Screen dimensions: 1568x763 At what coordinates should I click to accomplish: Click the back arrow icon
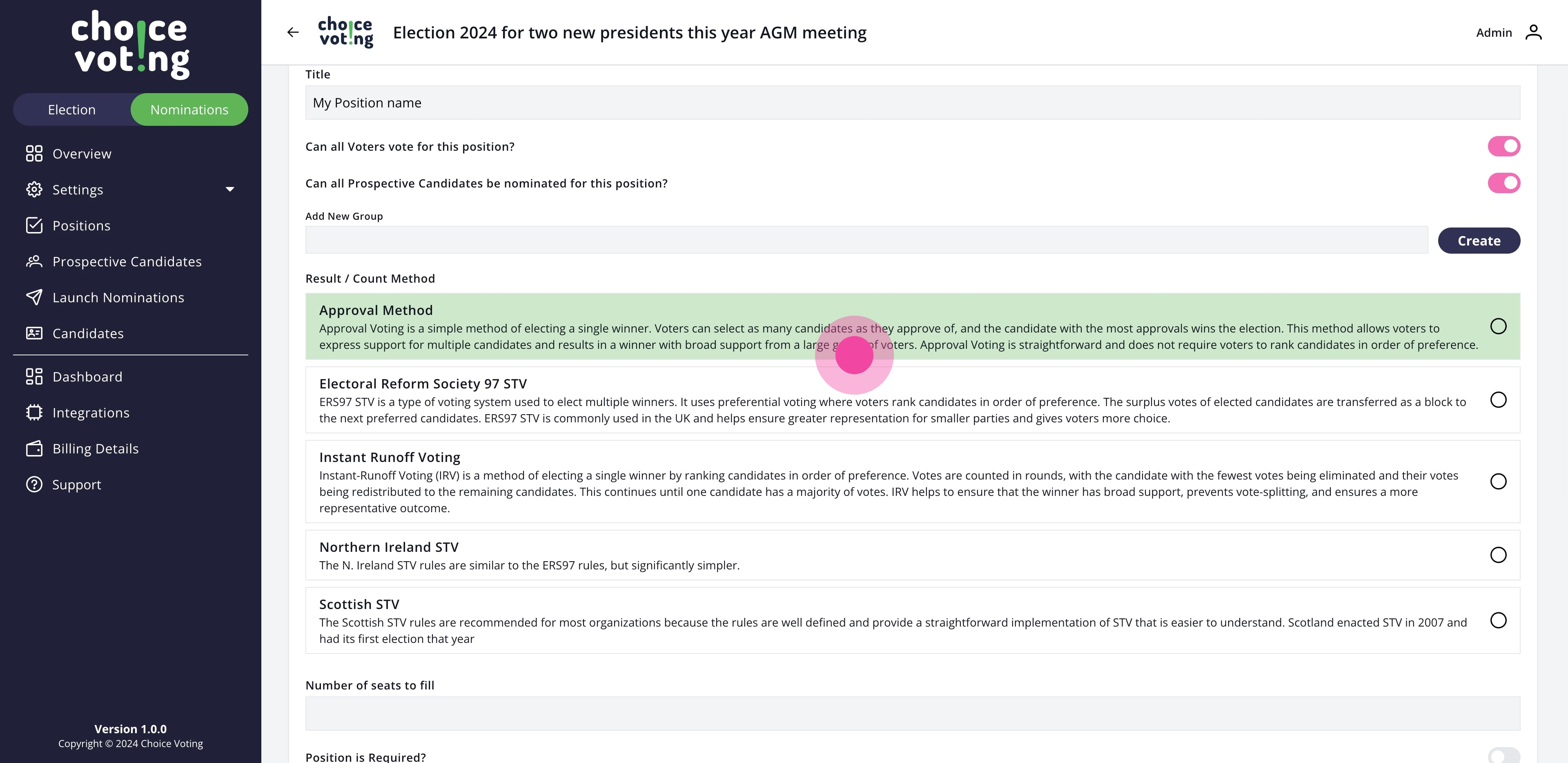click(x=293, y=32)
